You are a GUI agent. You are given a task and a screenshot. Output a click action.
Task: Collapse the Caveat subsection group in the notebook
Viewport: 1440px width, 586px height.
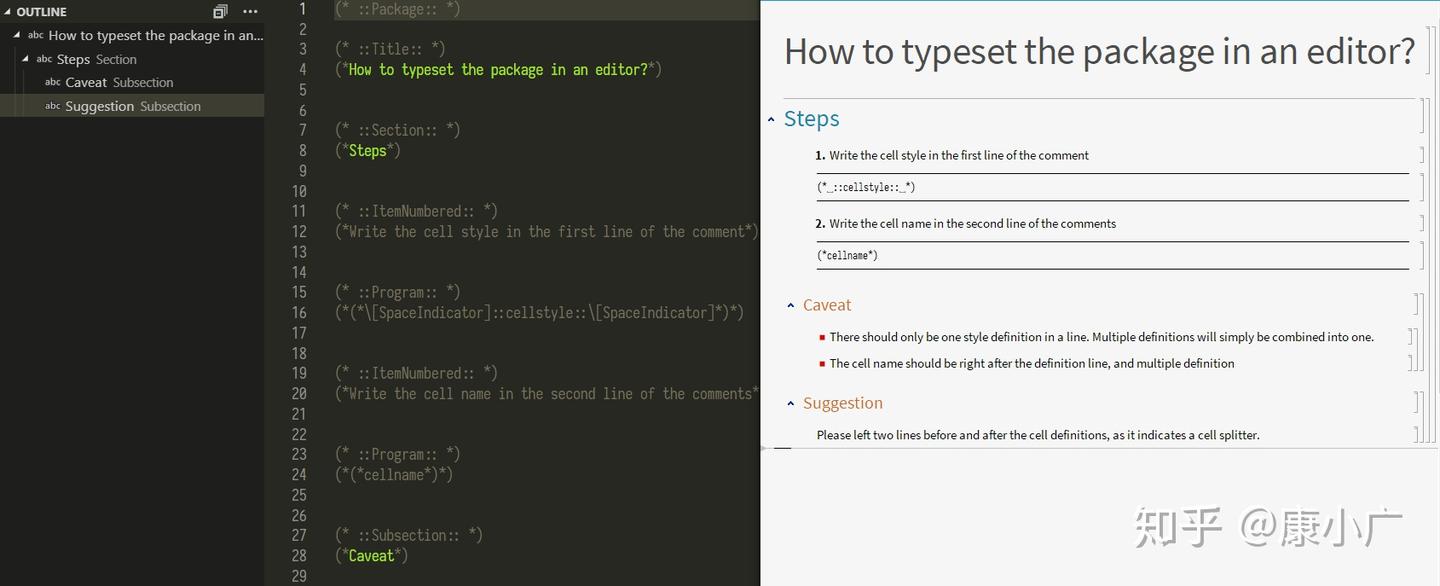click(790, 306)
